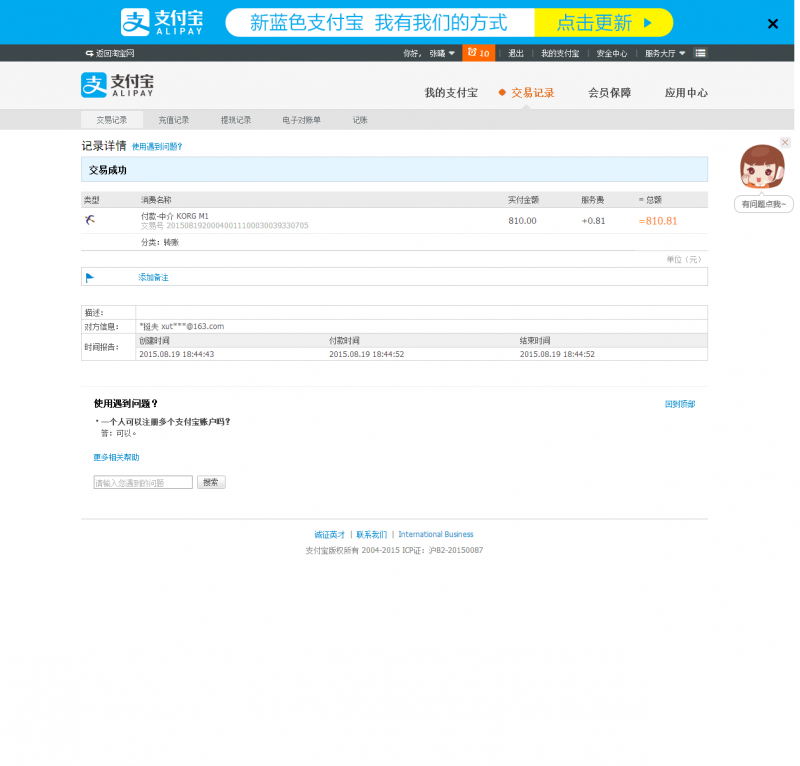Click the blue flag icon beside 添加备注
Image resolution: width=800 pixels, height=766 pixels.
pos(90,277)
